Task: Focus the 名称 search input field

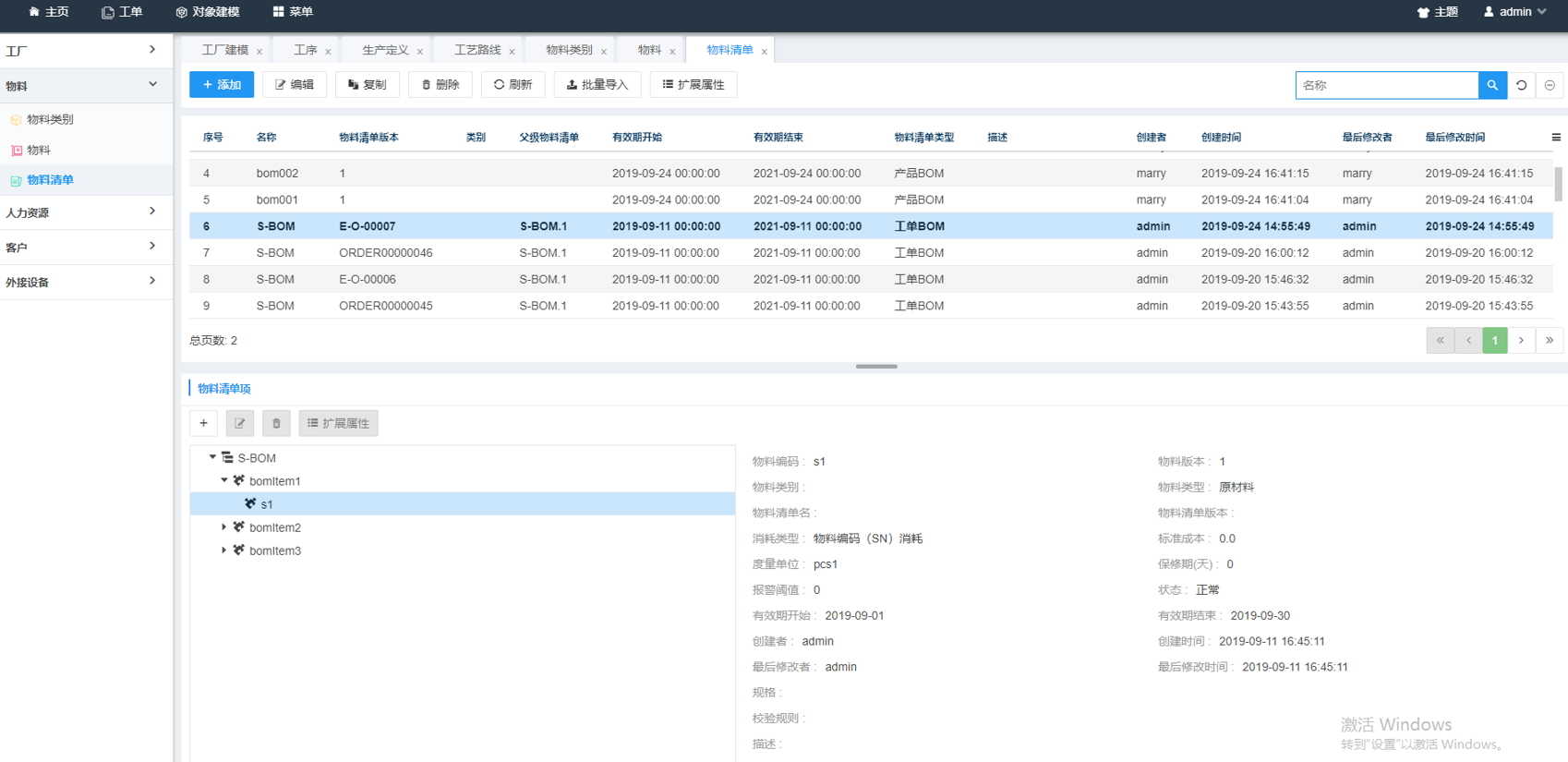Action: [x=1387, y=85]
